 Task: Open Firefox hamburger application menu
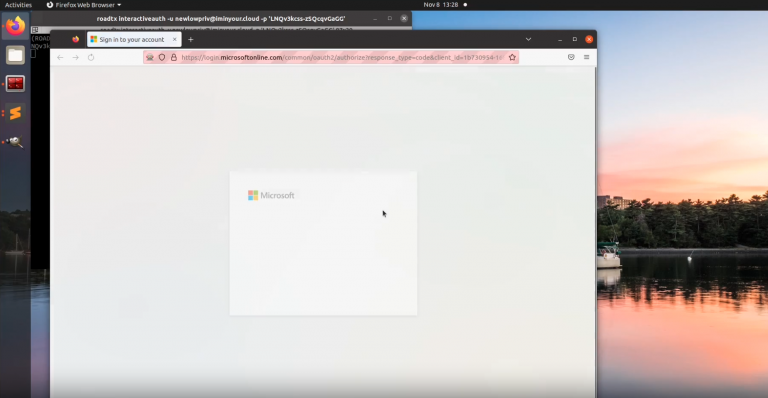tap(586, 57)
